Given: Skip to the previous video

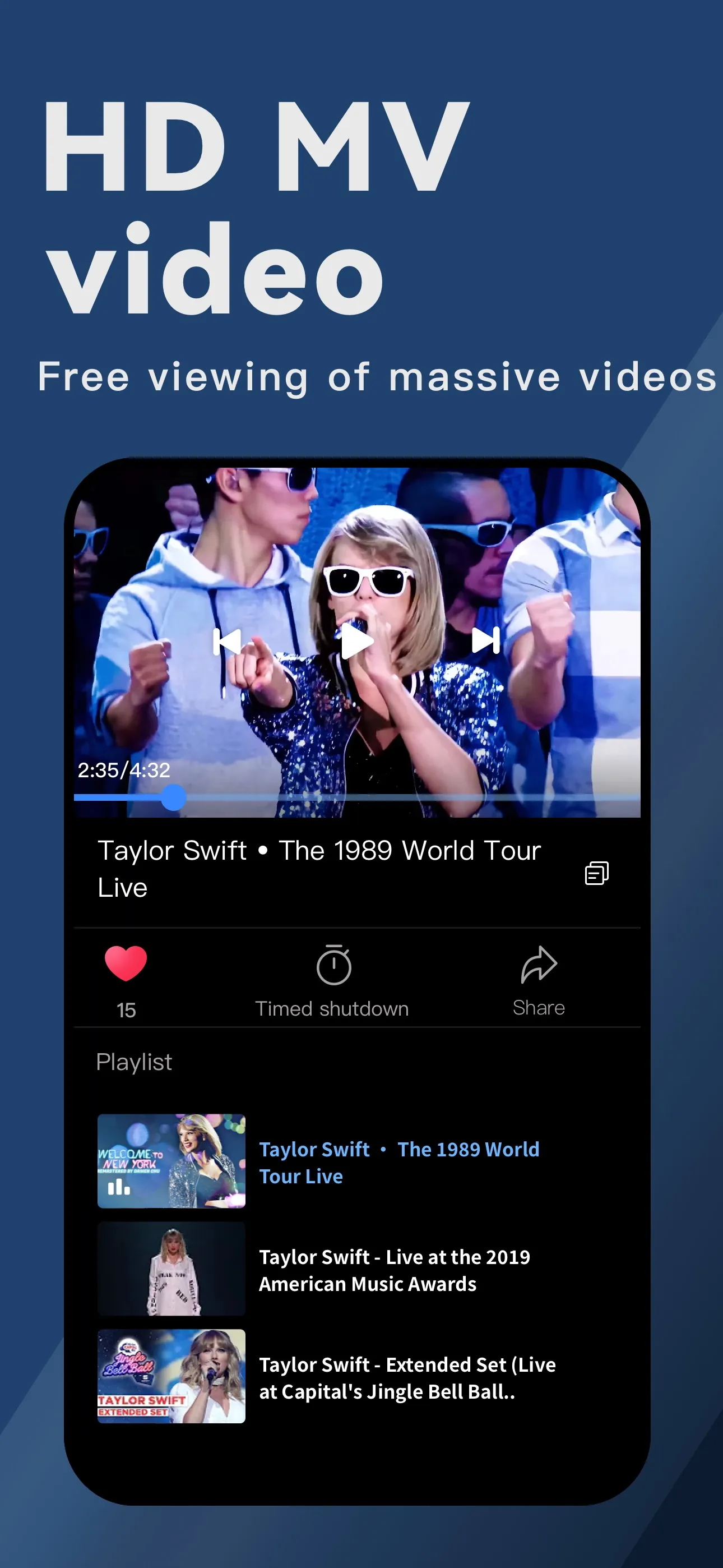Looking at the screenshot, I should [227, 641].
